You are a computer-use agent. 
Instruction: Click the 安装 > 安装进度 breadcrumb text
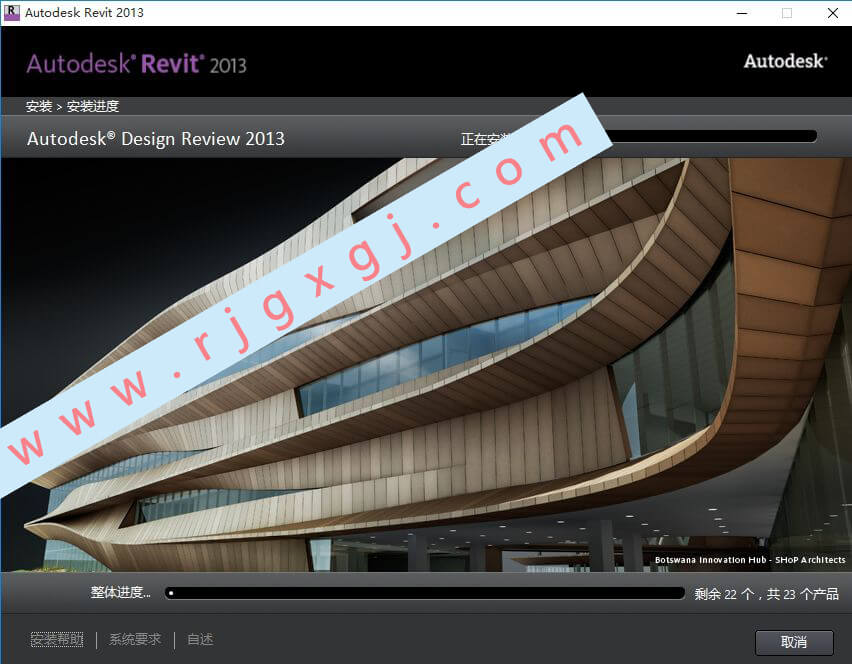point(72,106)
